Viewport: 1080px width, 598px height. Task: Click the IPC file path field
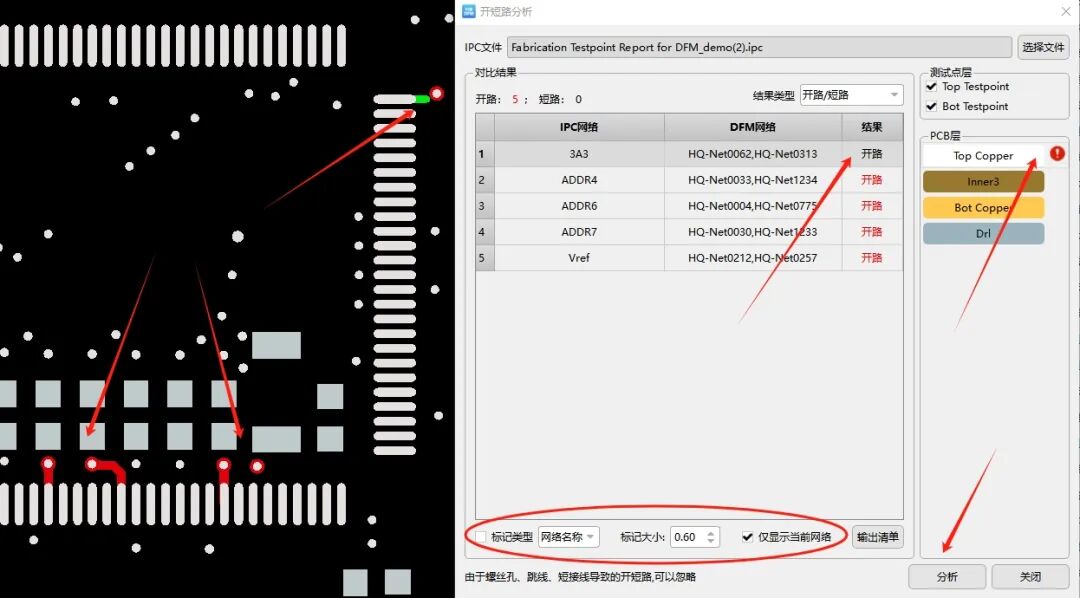point(760,47)
